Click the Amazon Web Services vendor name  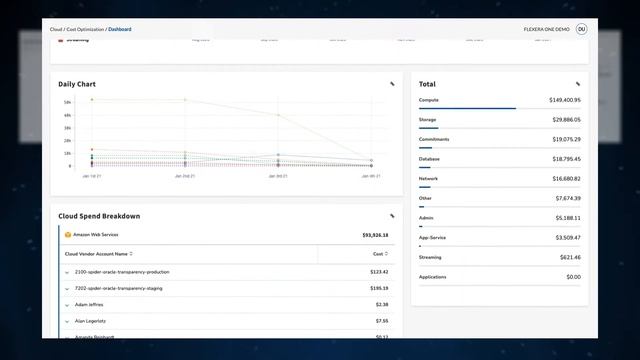pos(96,235)
